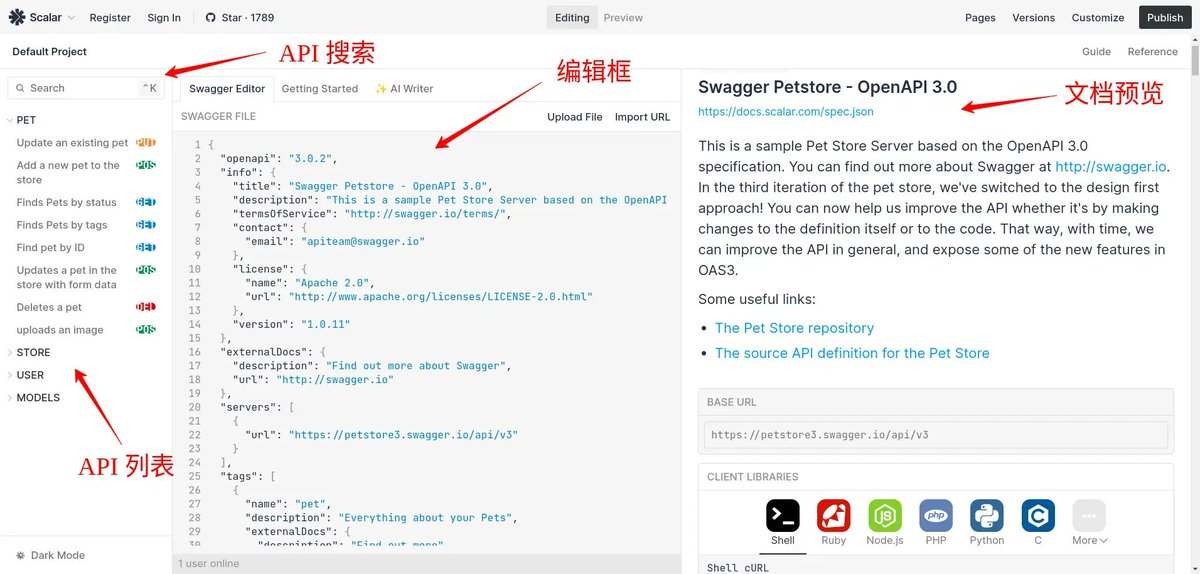The image size is (1200, 574).
Task: Select the PHP client library icon
Action: tap(936, 516)
